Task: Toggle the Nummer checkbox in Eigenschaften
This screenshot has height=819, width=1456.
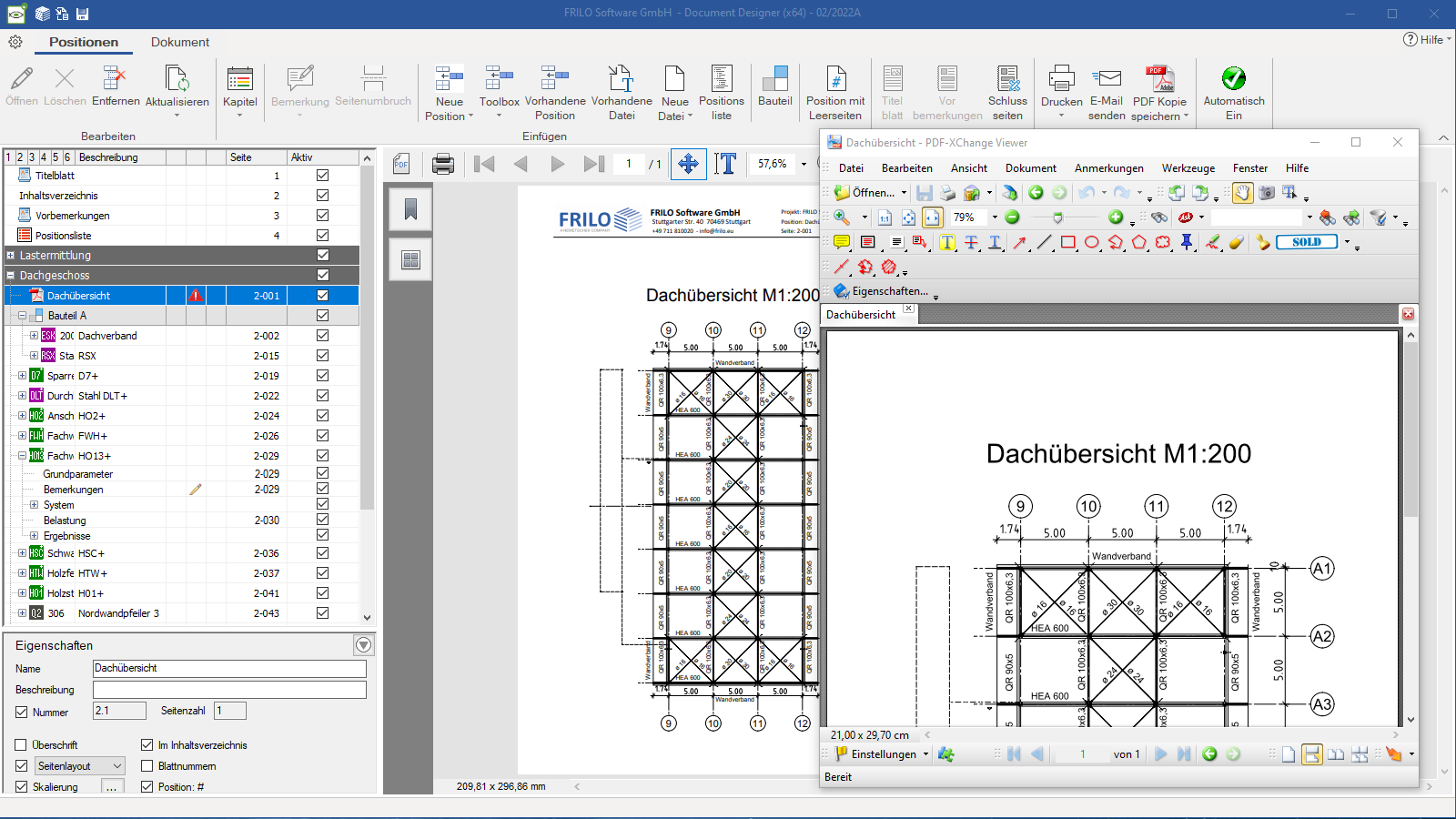Action: click(x=22, y=713)
